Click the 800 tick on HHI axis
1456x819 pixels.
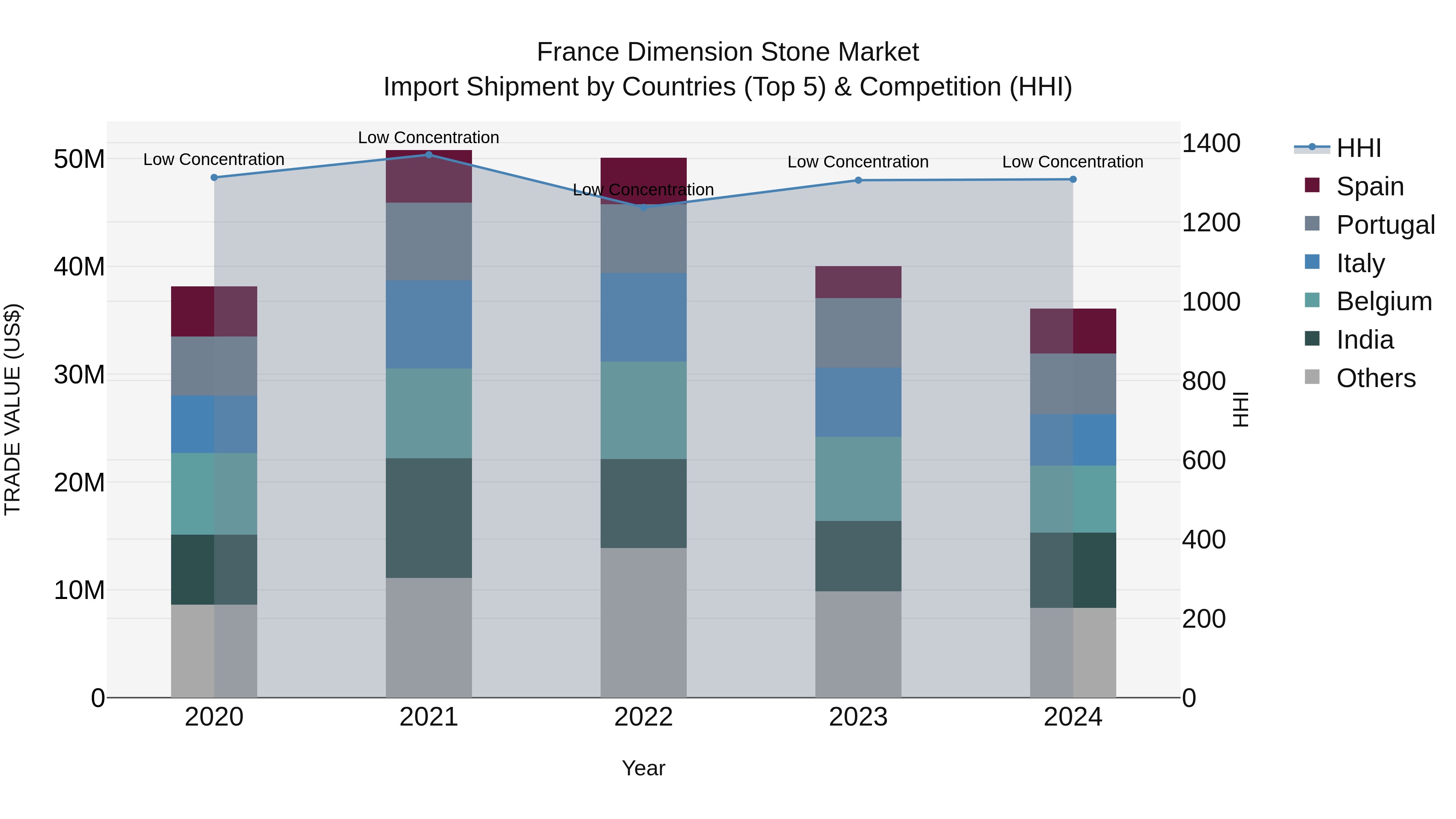pyautogui.click(x=1204, y=381)
